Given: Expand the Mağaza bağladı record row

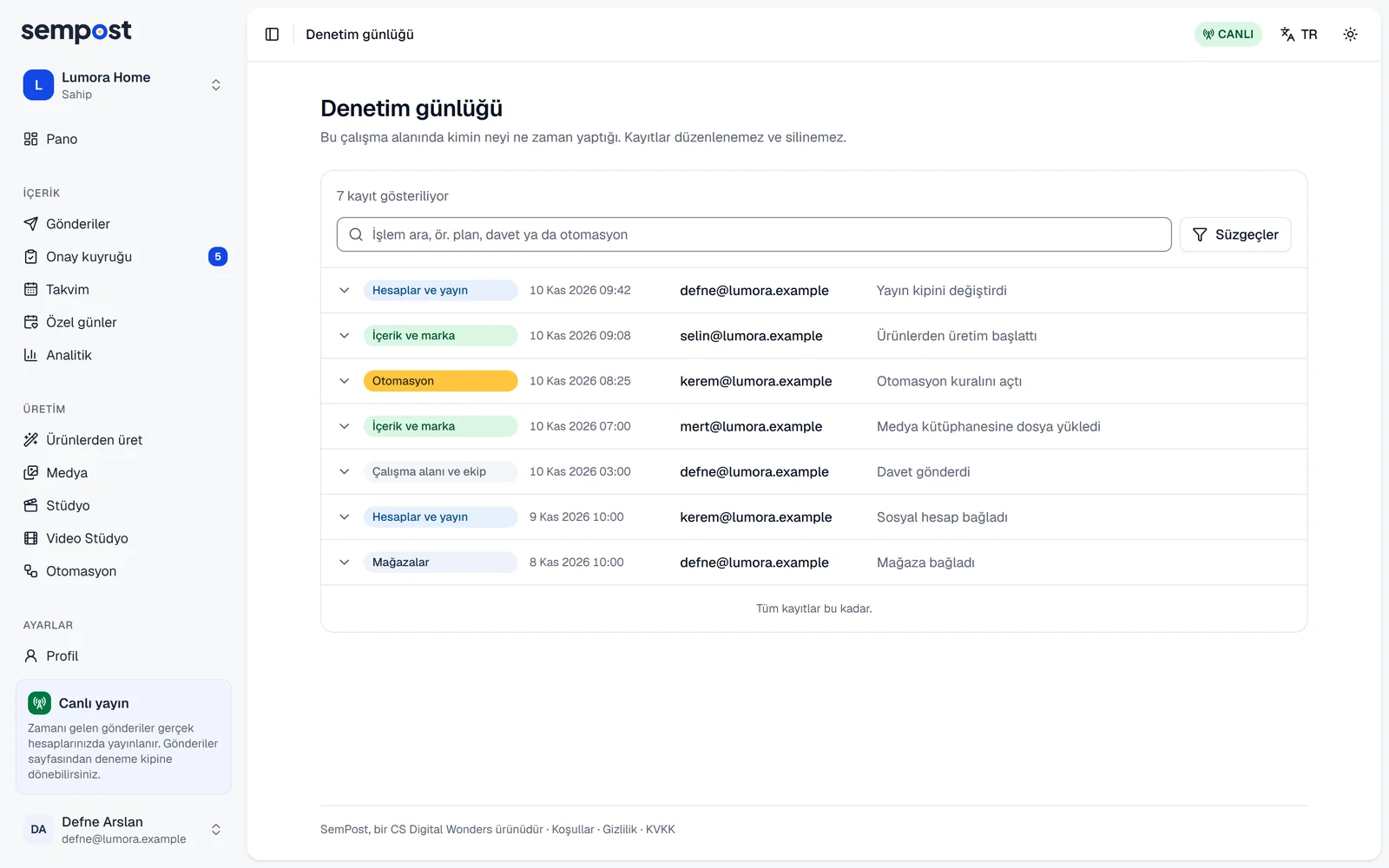Looking at the screenshot, I should [x=345, y=562].
